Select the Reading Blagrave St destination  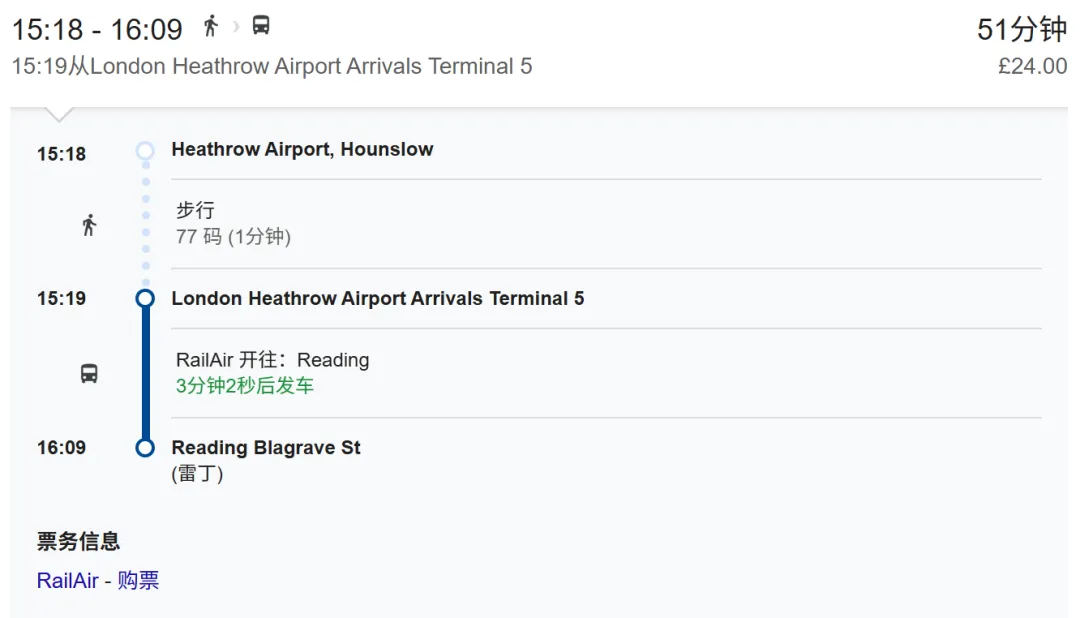(266, 447)
